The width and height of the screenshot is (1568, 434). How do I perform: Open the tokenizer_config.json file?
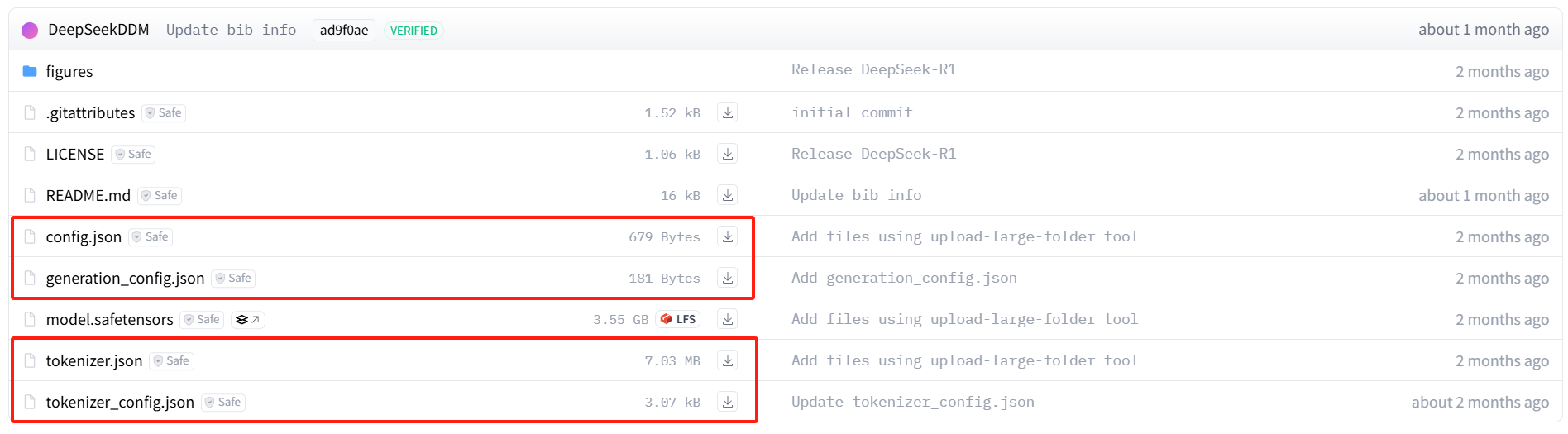tap(120, 402)
